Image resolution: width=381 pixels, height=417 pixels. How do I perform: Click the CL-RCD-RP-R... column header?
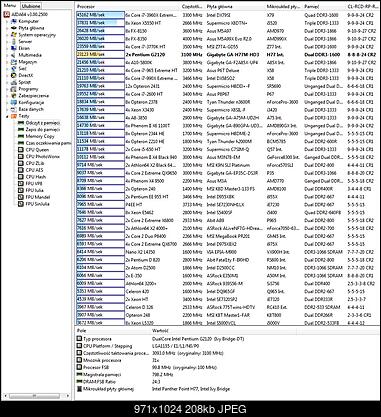[x=363, y=7]
